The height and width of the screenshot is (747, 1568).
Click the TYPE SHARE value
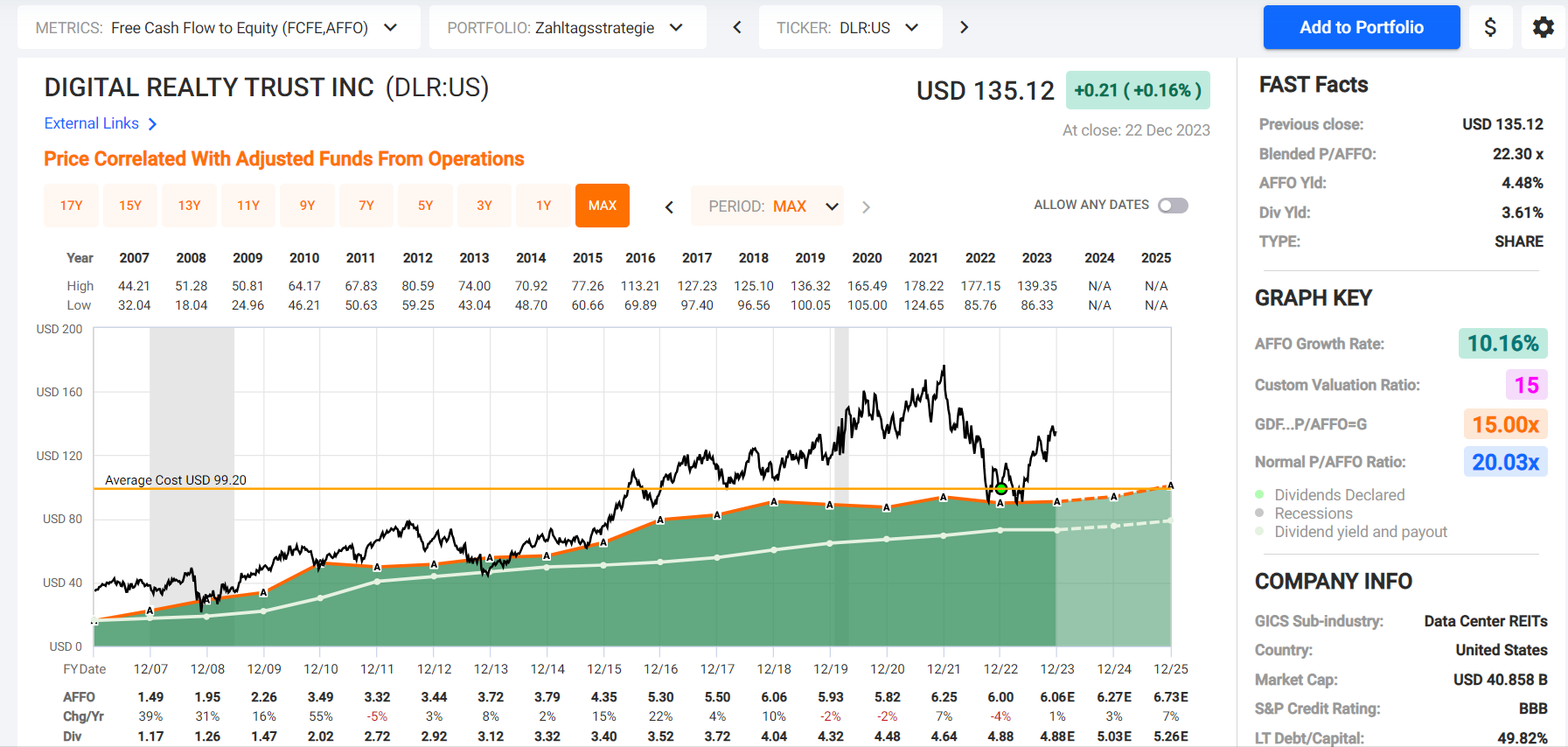(1519, 241)
